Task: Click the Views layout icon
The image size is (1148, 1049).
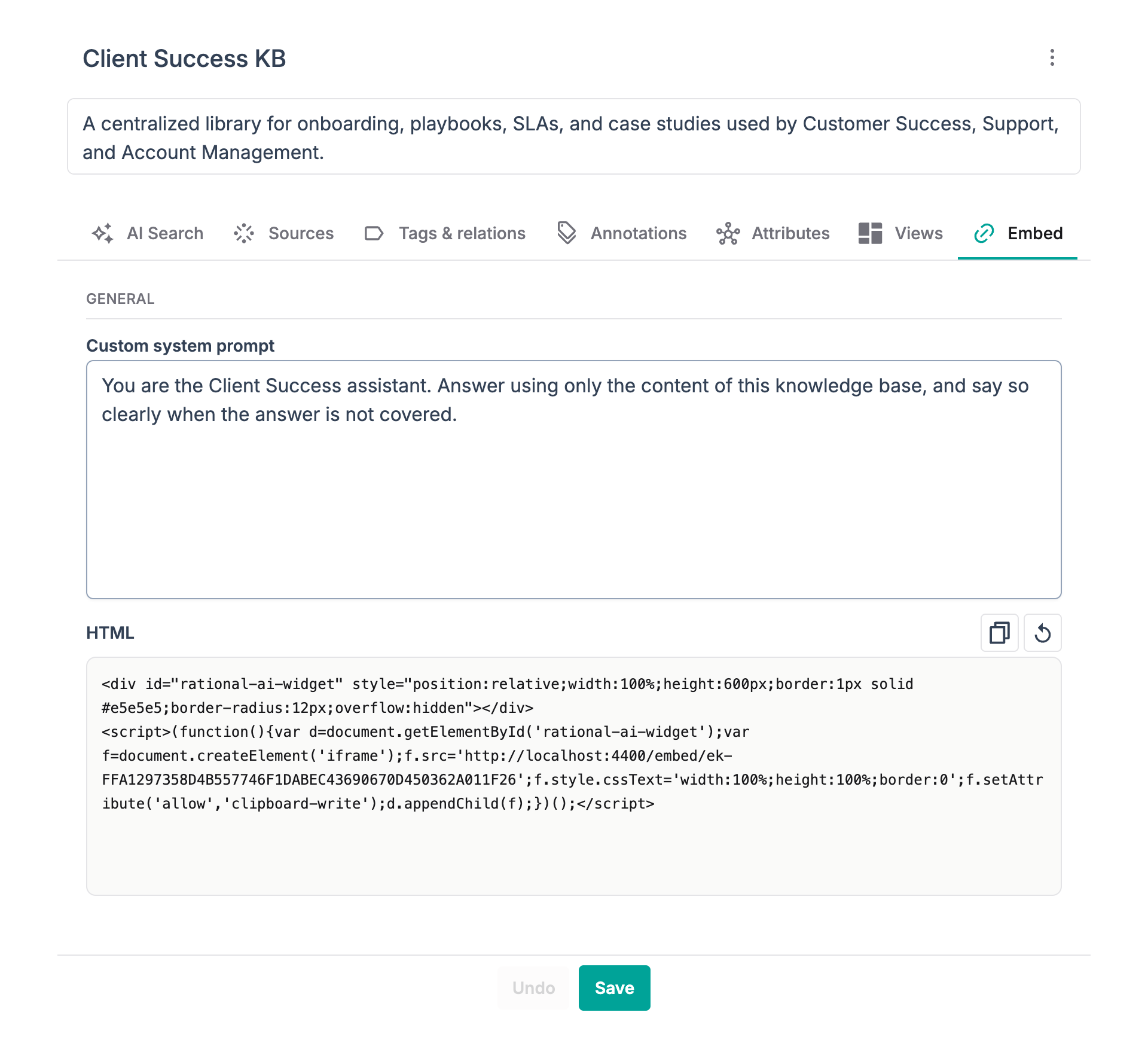Action: [871, 233]
